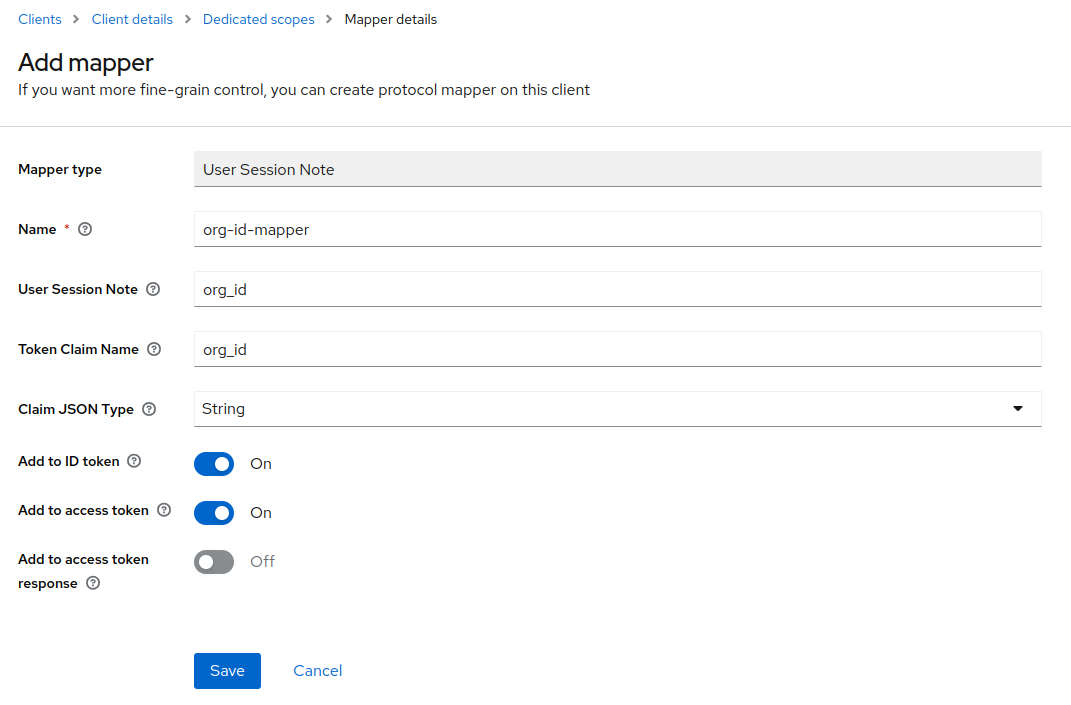Select the Token Claim Name input field

pos(617,349)
